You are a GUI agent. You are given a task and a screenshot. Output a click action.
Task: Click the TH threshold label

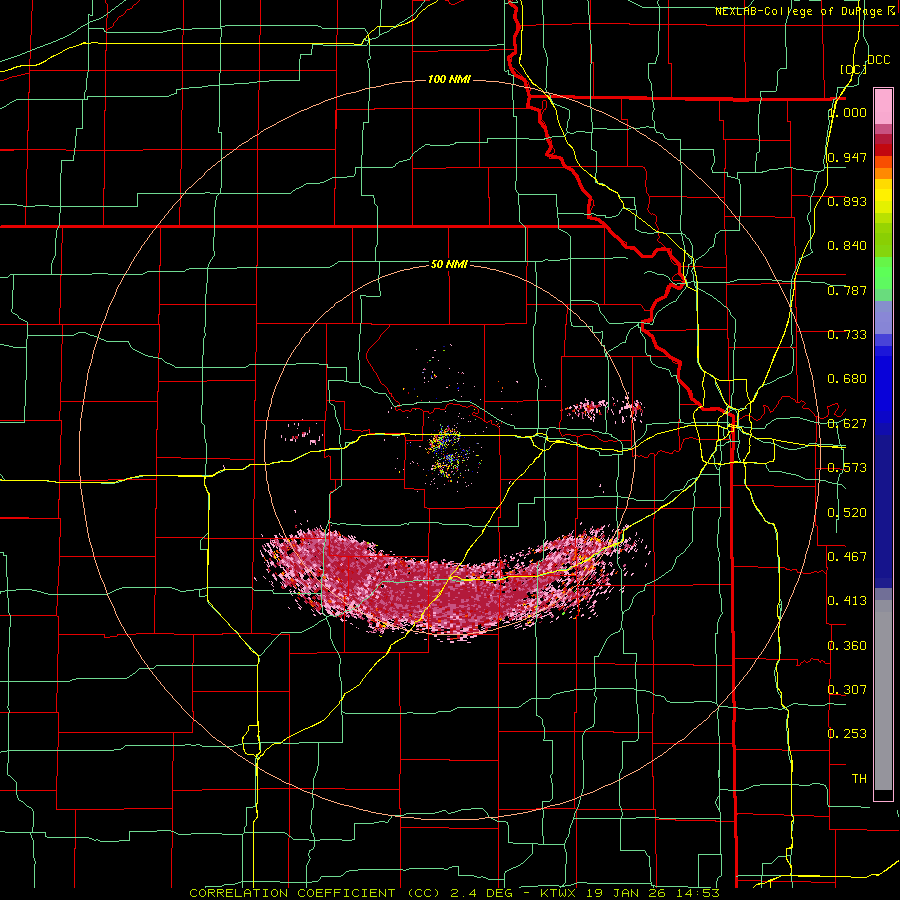tap(859, 779)
